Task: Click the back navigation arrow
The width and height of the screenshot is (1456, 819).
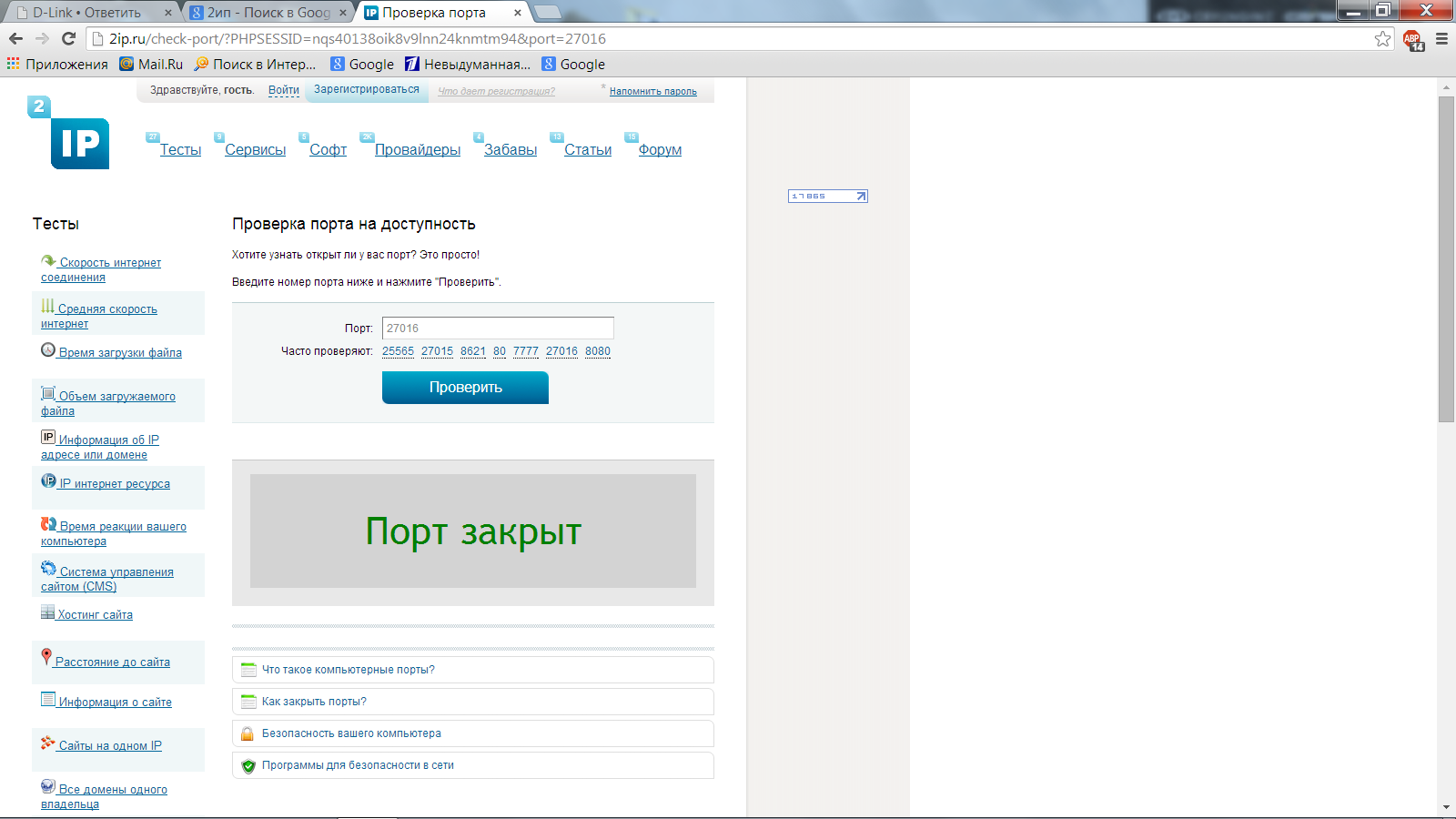Action: pyautogui.click(x=15, y=38)
